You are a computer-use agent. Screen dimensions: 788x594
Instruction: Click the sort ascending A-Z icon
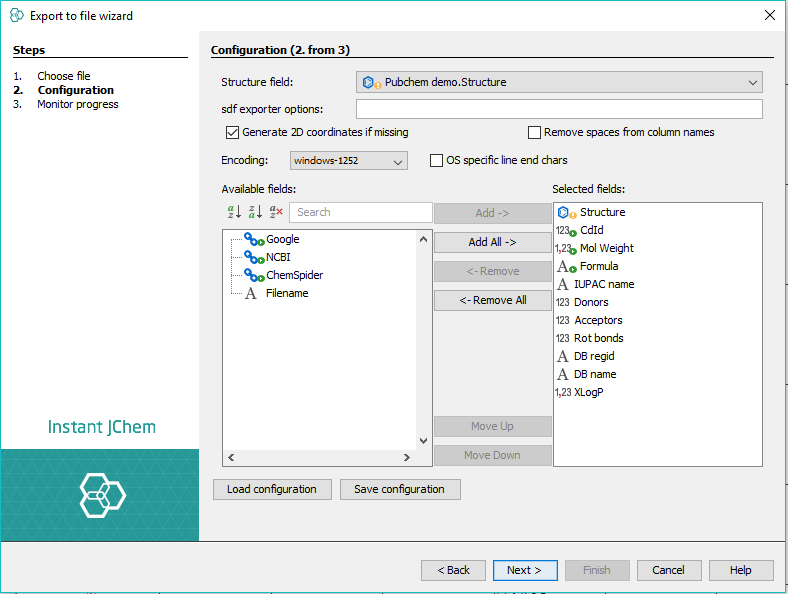coord(235,212)
